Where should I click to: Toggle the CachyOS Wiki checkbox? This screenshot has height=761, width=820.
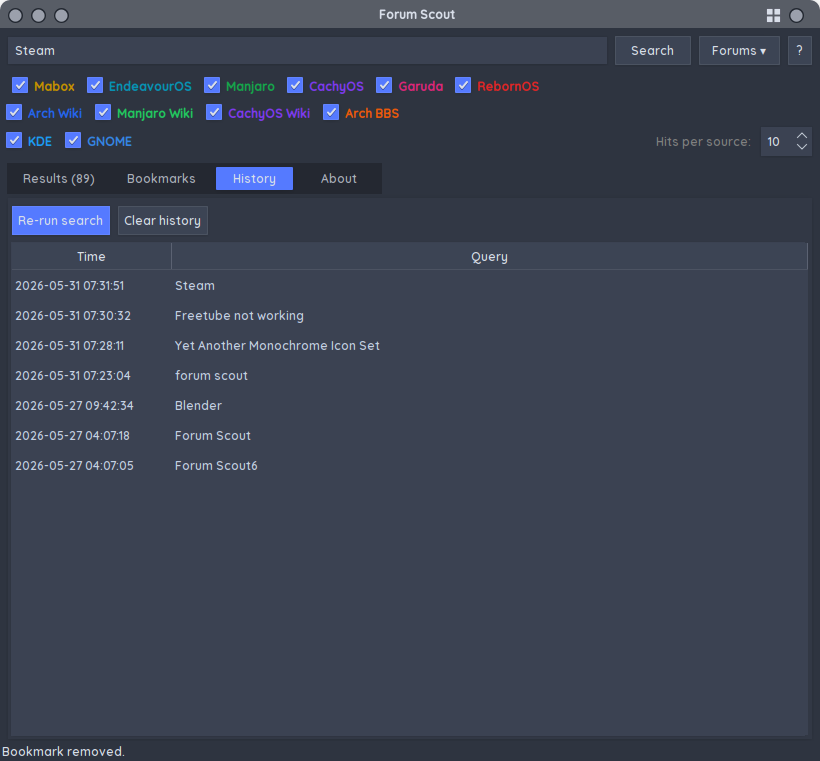pos(214,112)
